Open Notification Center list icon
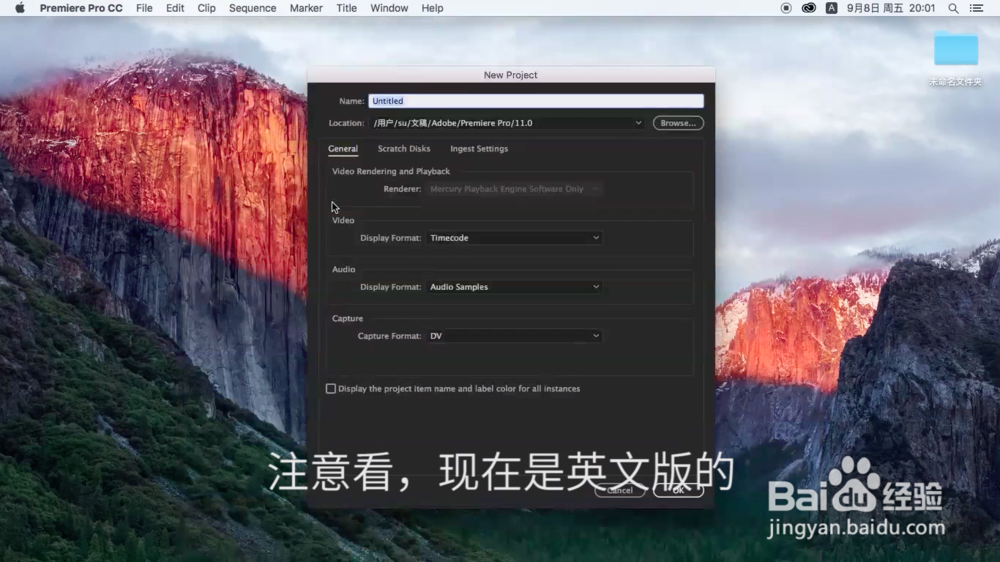1000x562 pixels. [976, 8]
